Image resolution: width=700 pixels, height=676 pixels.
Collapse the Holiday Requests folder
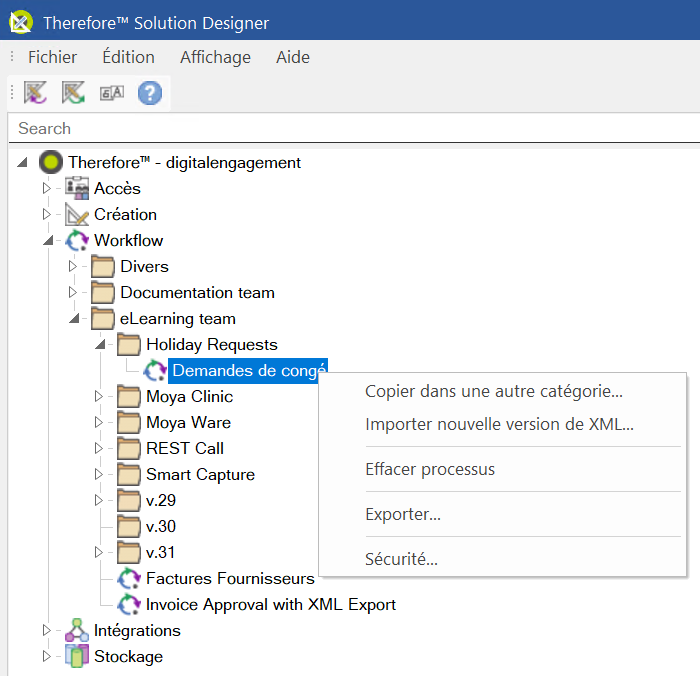100,344
